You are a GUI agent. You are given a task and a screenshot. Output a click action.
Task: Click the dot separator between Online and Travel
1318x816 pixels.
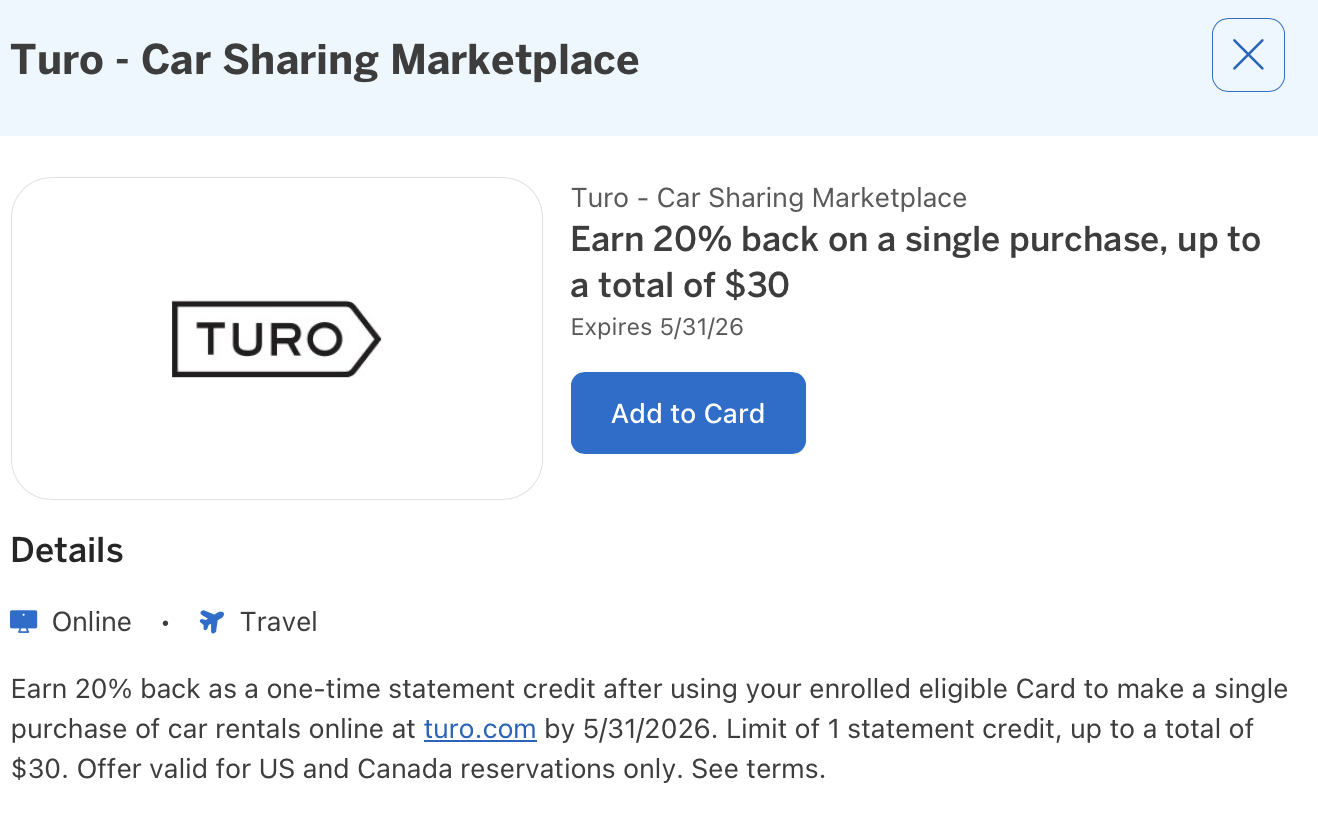pos(165,622)
